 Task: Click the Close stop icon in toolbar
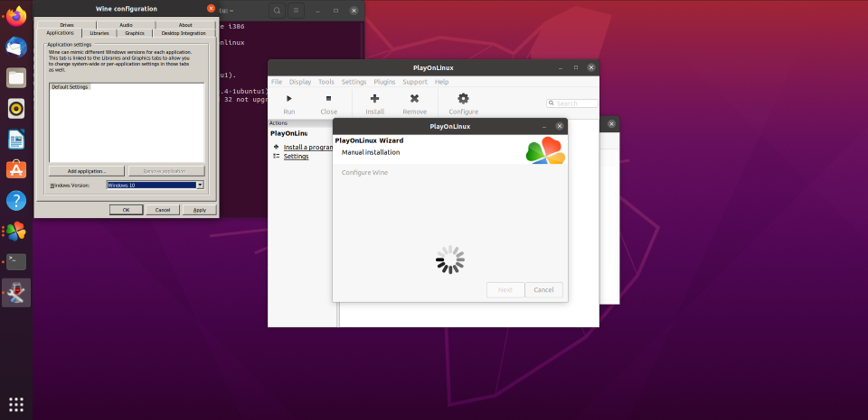328,99
